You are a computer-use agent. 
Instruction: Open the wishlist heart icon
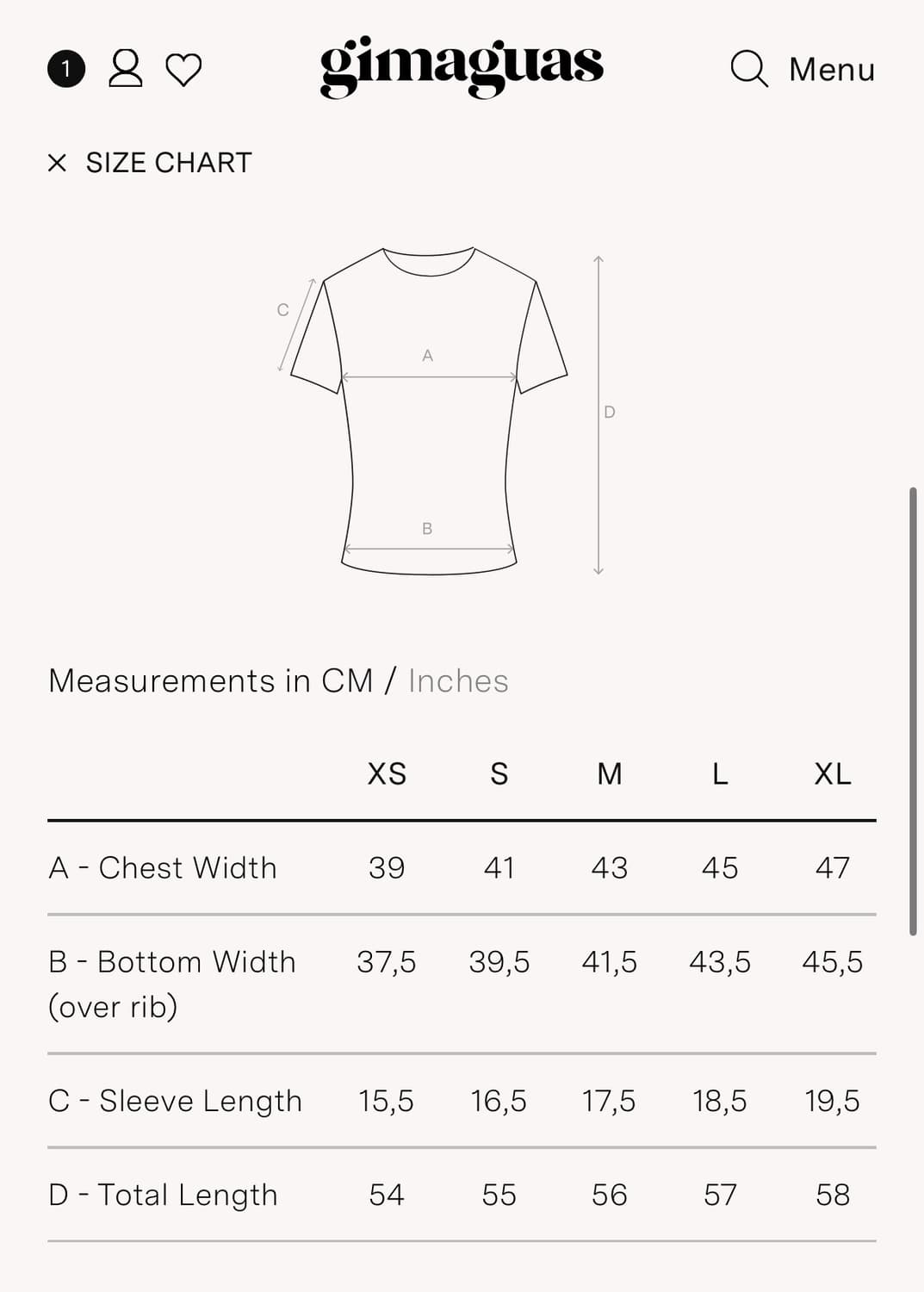pos(183,70)
